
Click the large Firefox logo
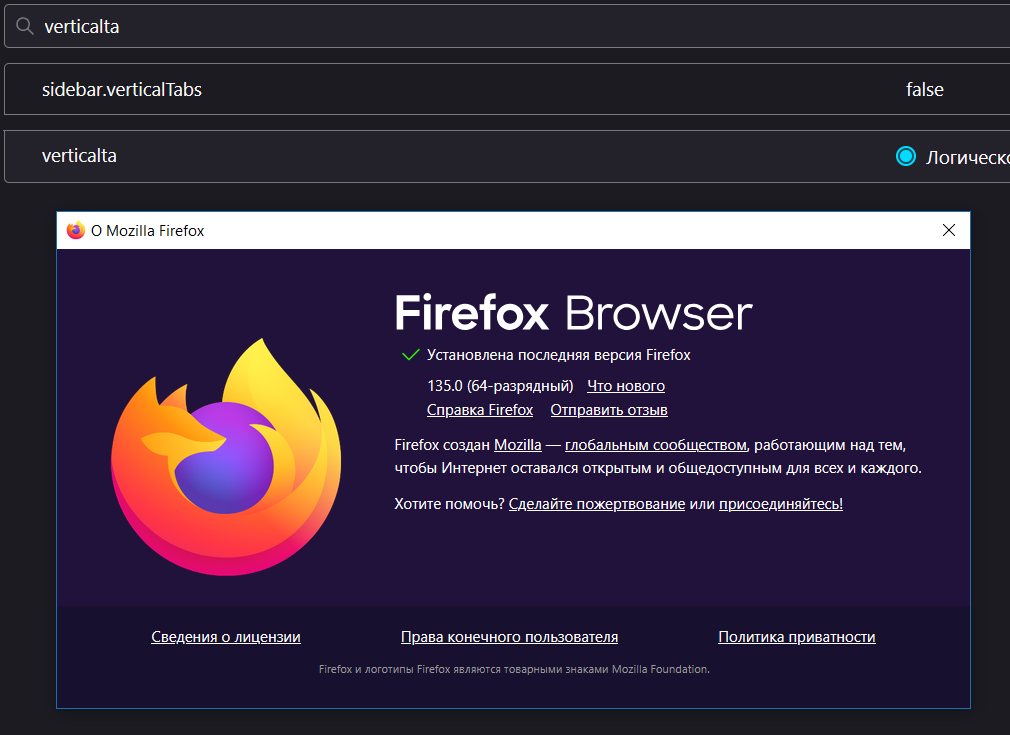[226, 457]
